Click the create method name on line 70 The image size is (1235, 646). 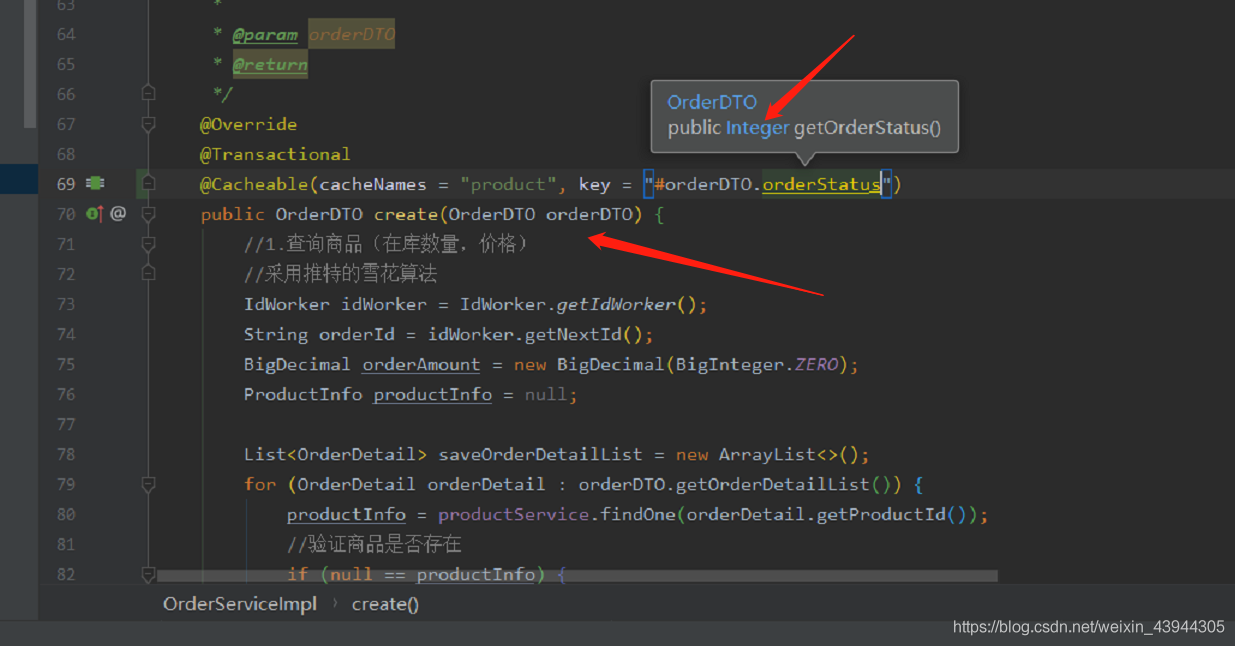click(x=406, y=214)
